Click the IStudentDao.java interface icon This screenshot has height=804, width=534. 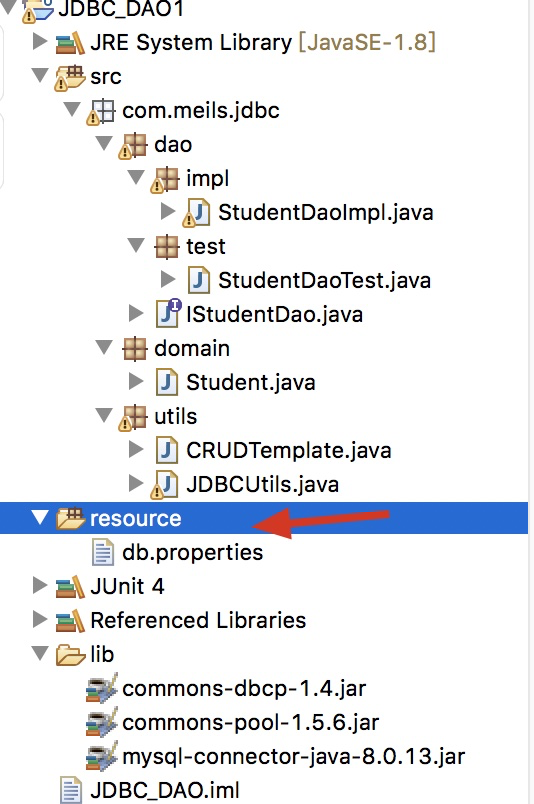[168, 313]
